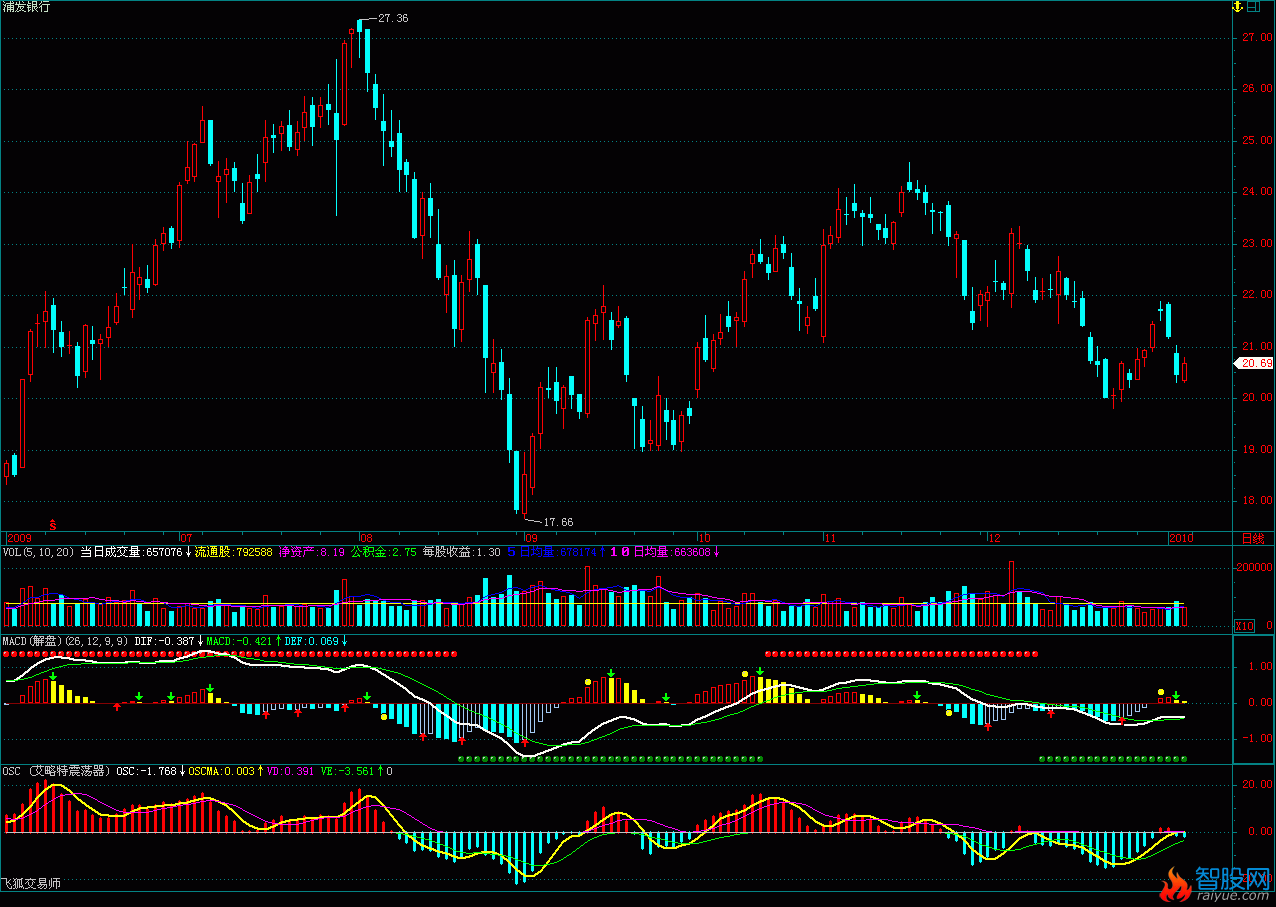Click the 19.00 price axis label
The height and width of the screenshot is (907, 1276).
click(1256, 450)
